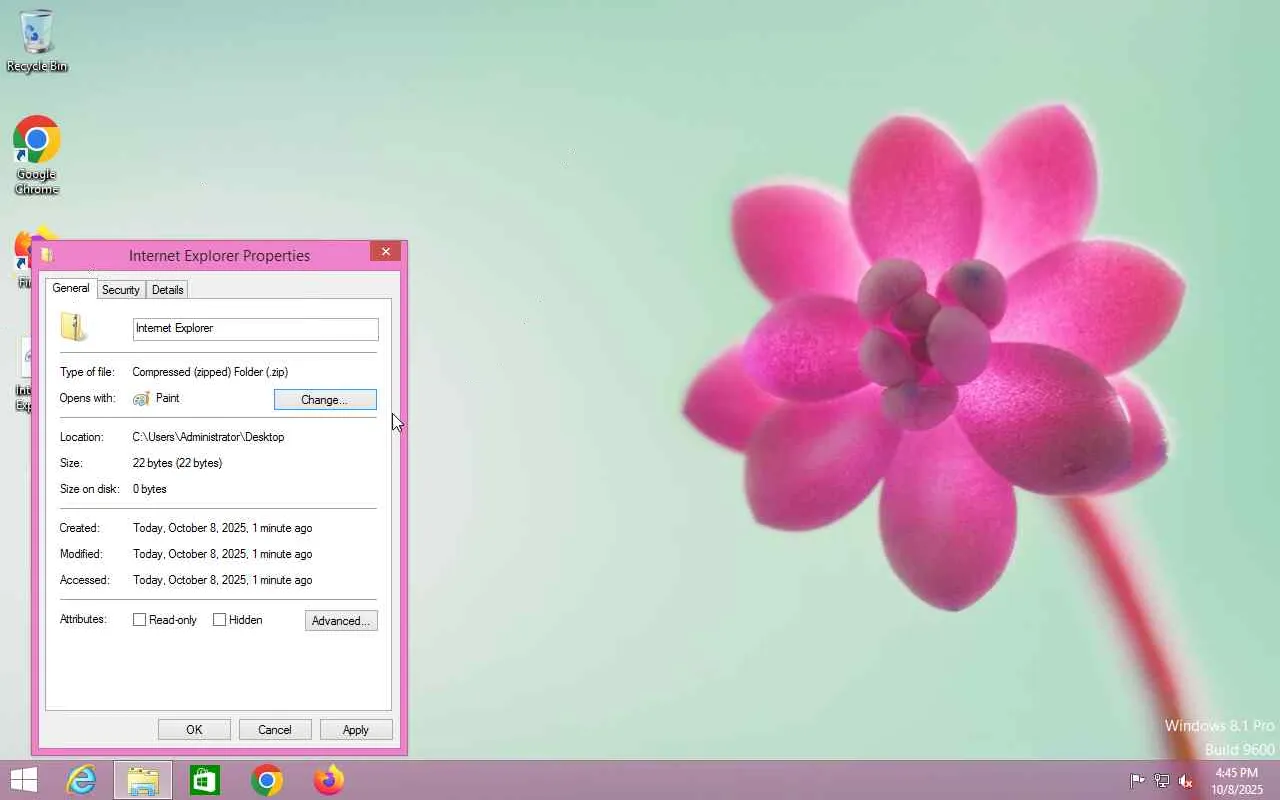
Task: Open the Advanced... attributes button
Action: click(x=341, y=620)
